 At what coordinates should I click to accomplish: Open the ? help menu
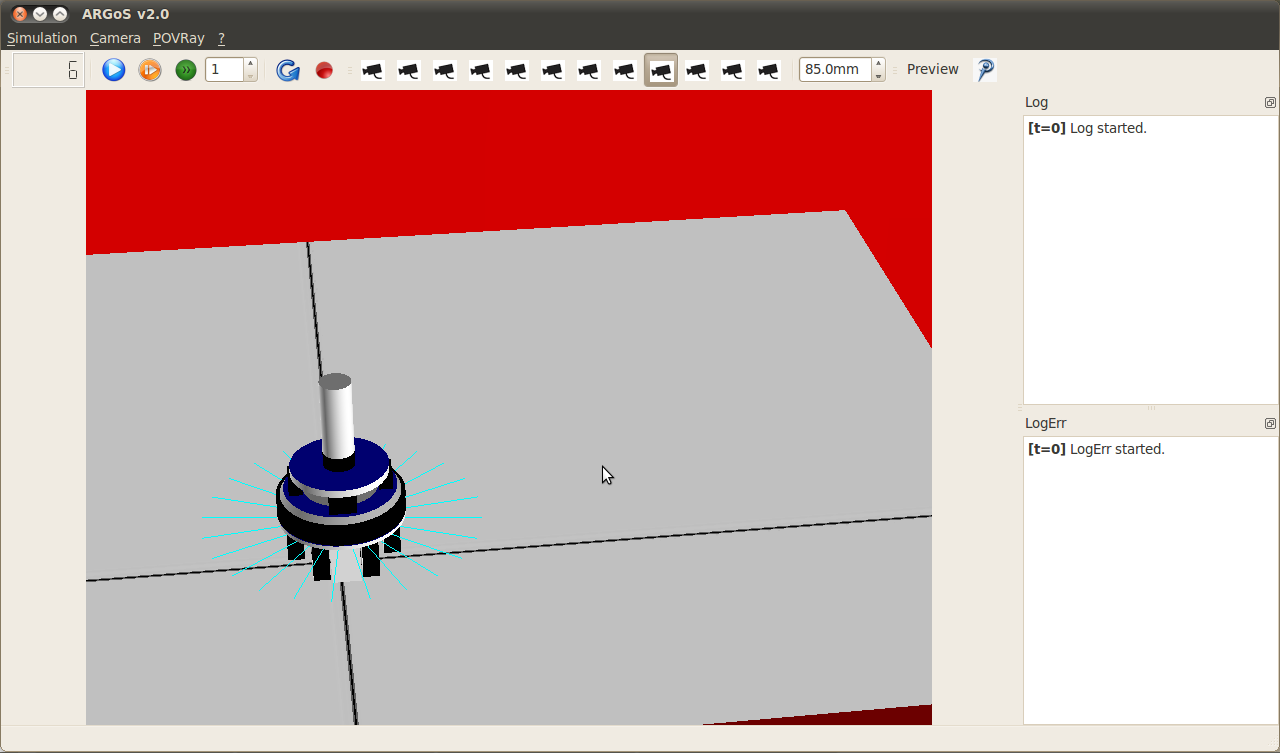coord(221,38)
